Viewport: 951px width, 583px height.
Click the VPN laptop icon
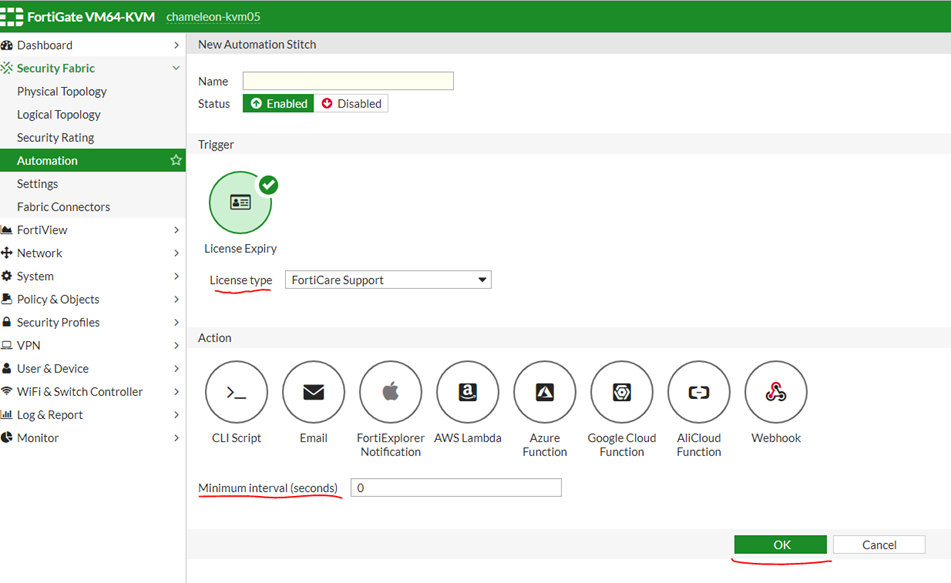(x=7, y=345)
